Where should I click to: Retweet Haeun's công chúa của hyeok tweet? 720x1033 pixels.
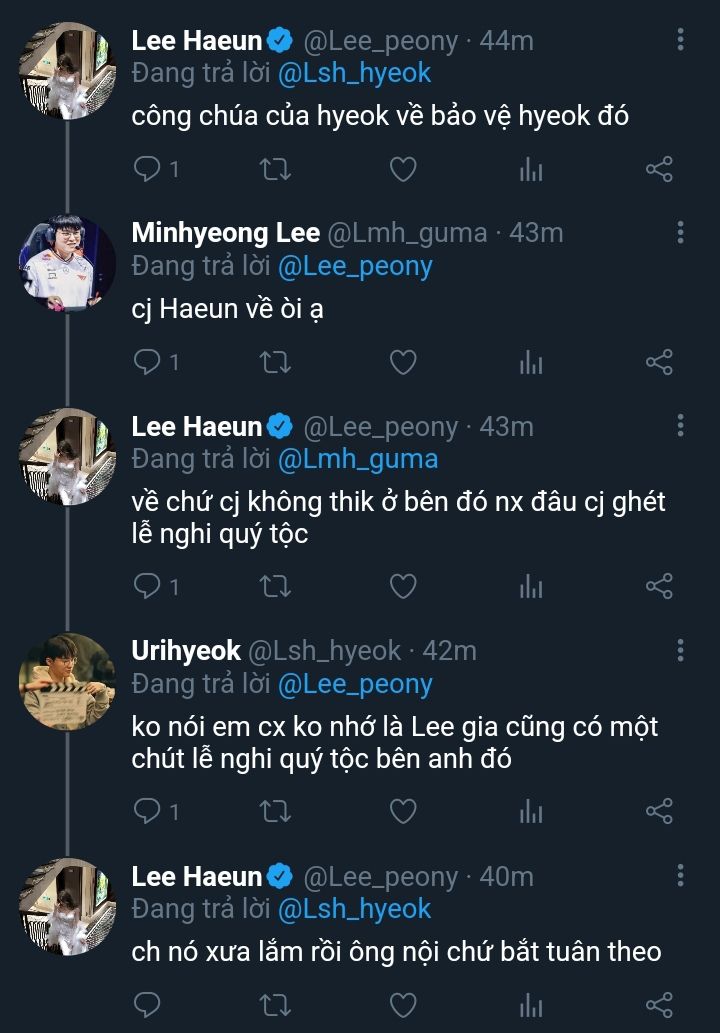pyautogui.click(x=275, y=170)
